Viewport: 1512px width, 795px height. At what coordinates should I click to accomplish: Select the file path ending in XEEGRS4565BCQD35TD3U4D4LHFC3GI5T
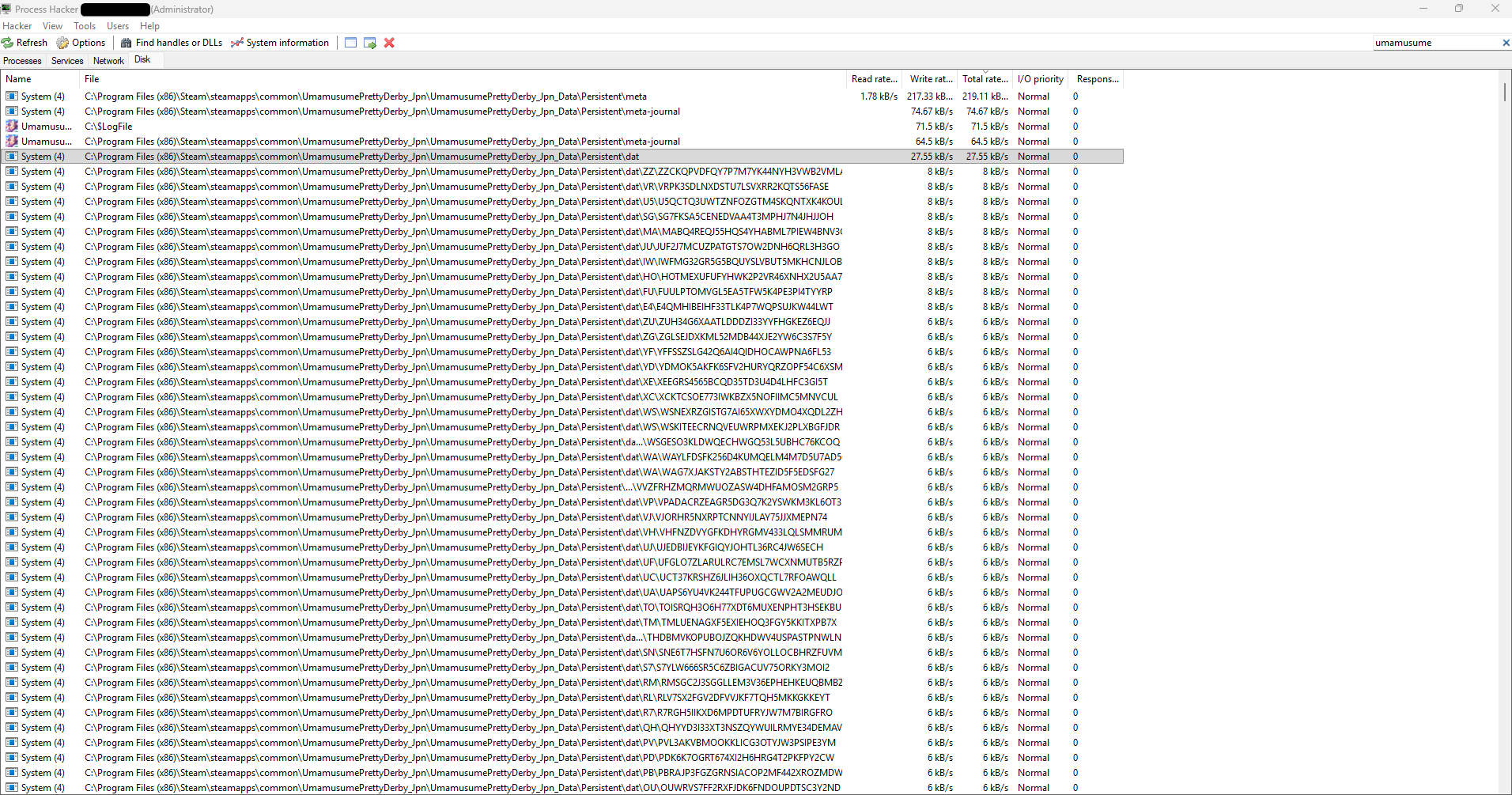[456, 382]
